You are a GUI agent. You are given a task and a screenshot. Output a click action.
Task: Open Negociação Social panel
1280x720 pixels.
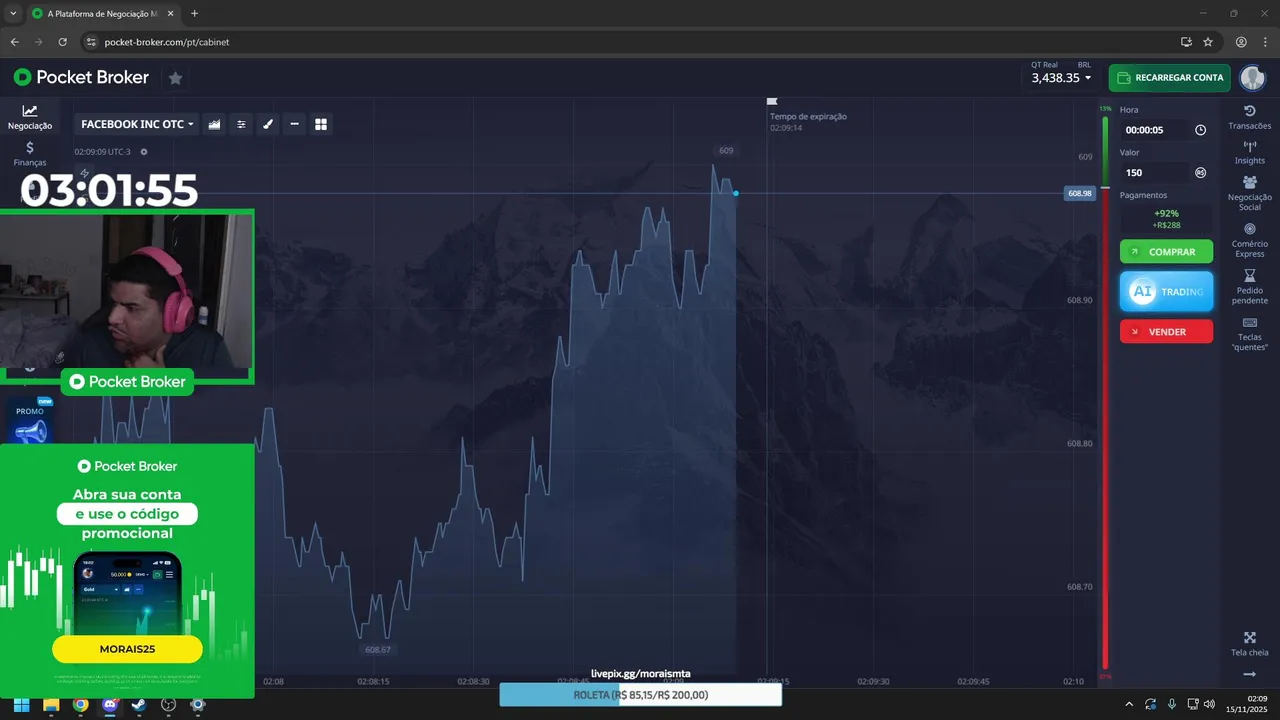pos(1249,193)
